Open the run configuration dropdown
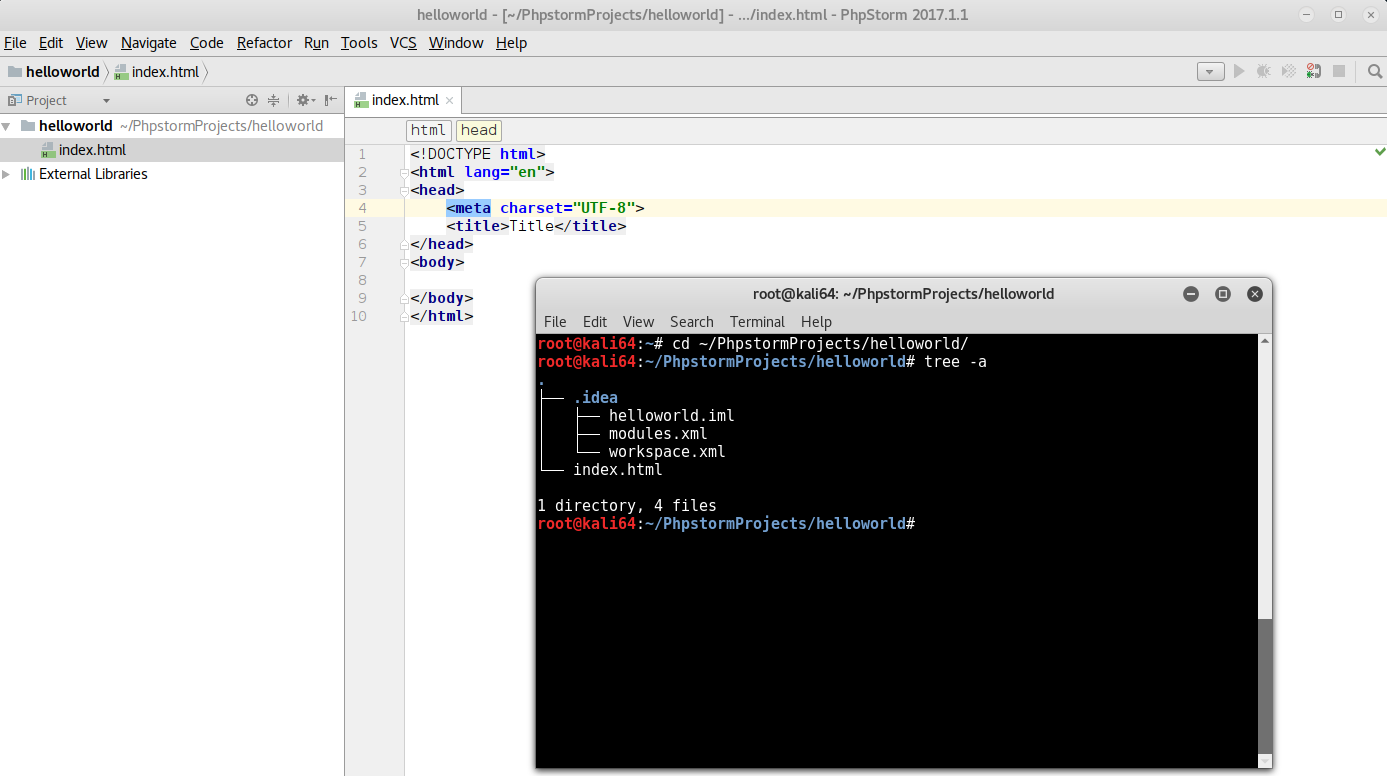Viewport: 1387px width, 776px height. 1210,72
